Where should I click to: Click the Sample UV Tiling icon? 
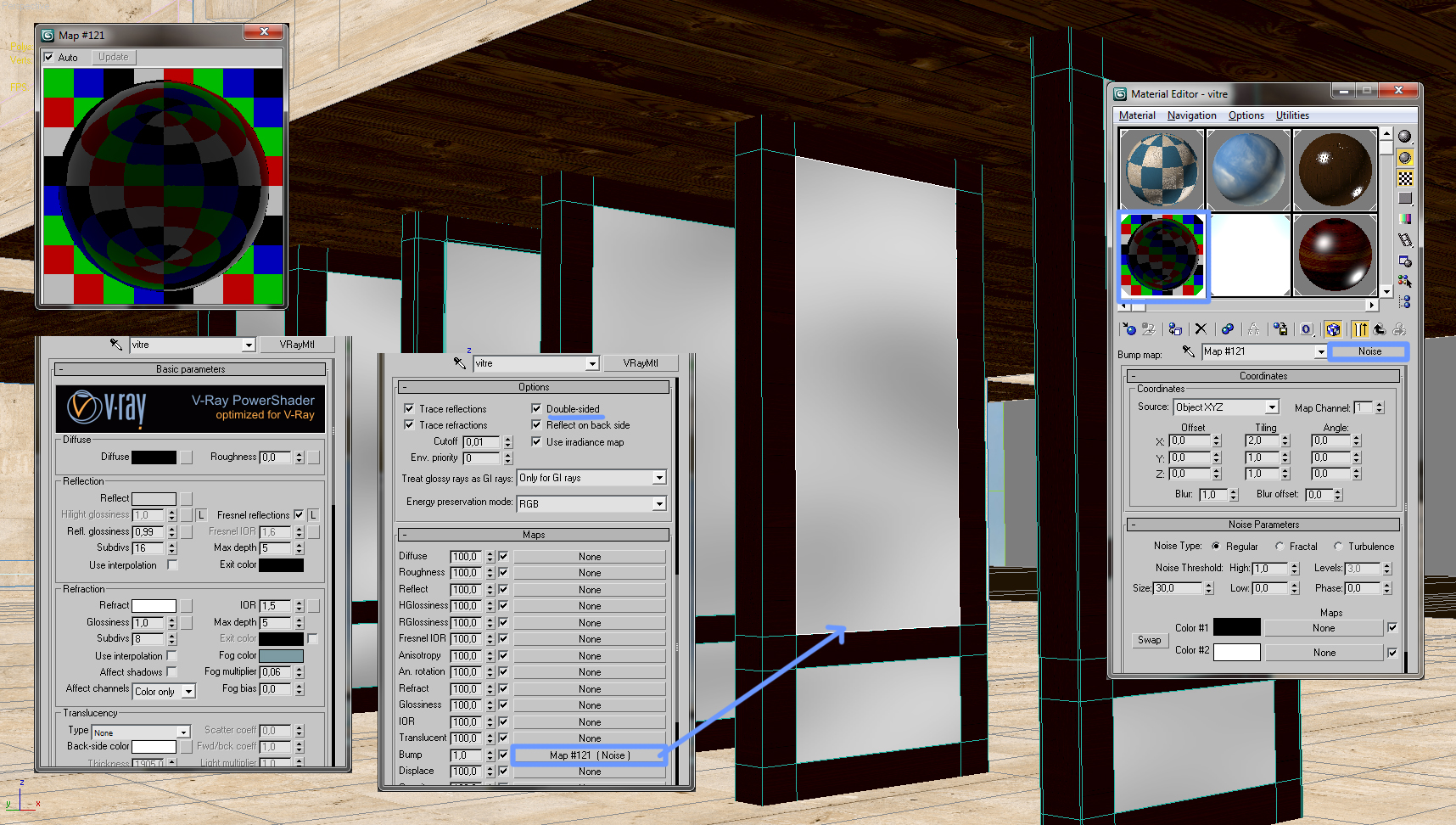(1405, 199)
